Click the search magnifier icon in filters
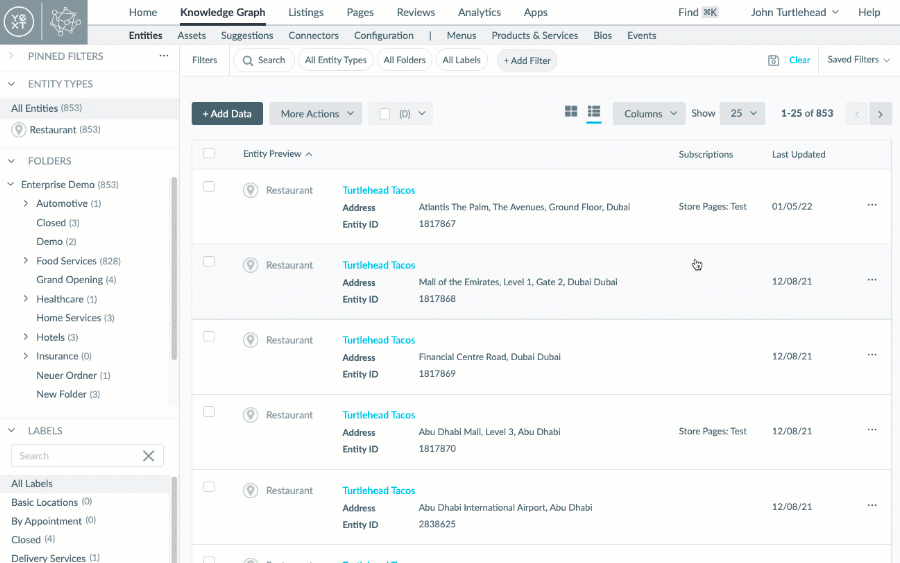Image resolution: width=900 pixels, height=563 pixels. tap(247, 60)
